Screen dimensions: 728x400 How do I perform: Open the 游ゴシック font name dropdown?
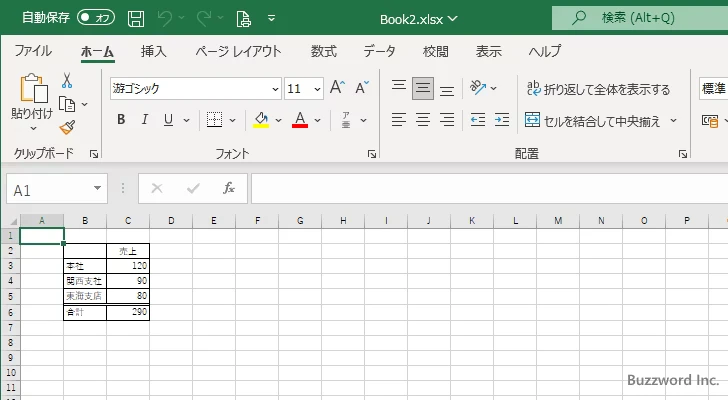pos(275,89)
